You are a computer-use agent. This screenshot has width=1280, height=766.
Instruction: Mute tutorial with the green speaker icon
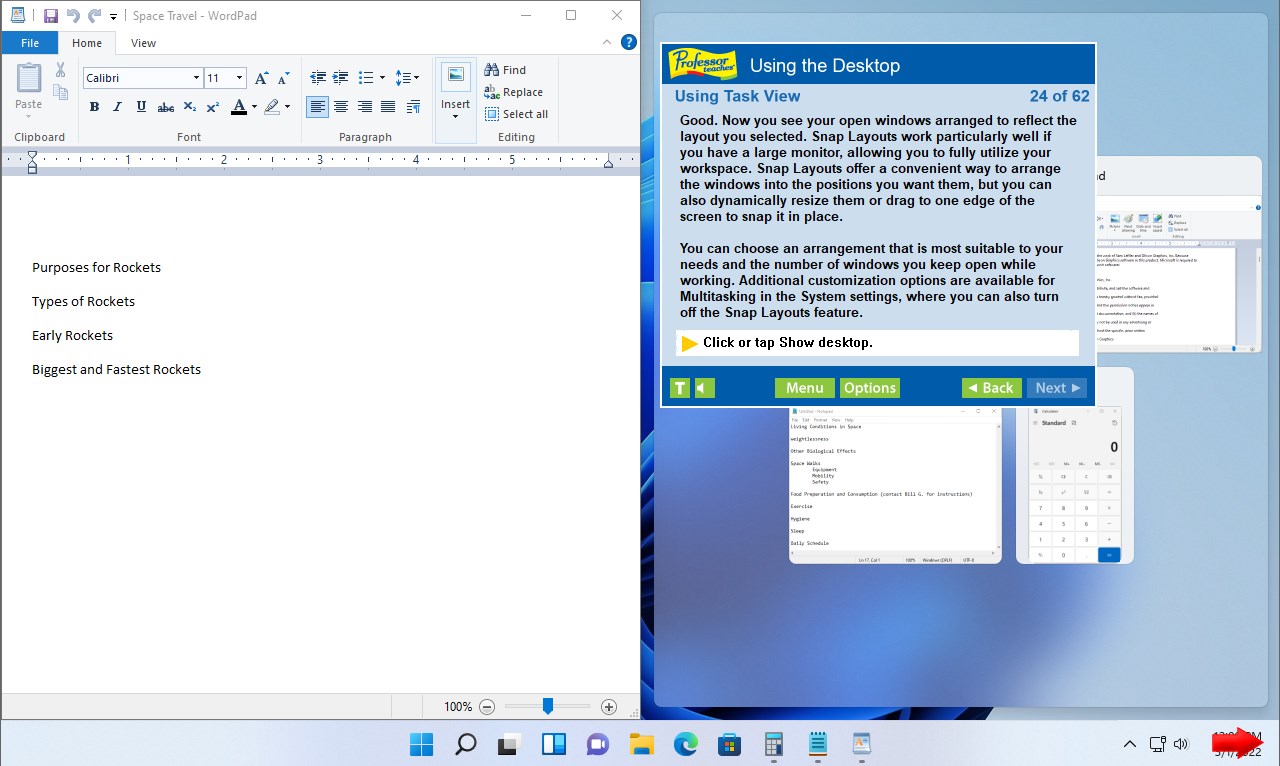click(x=705, y=388)
